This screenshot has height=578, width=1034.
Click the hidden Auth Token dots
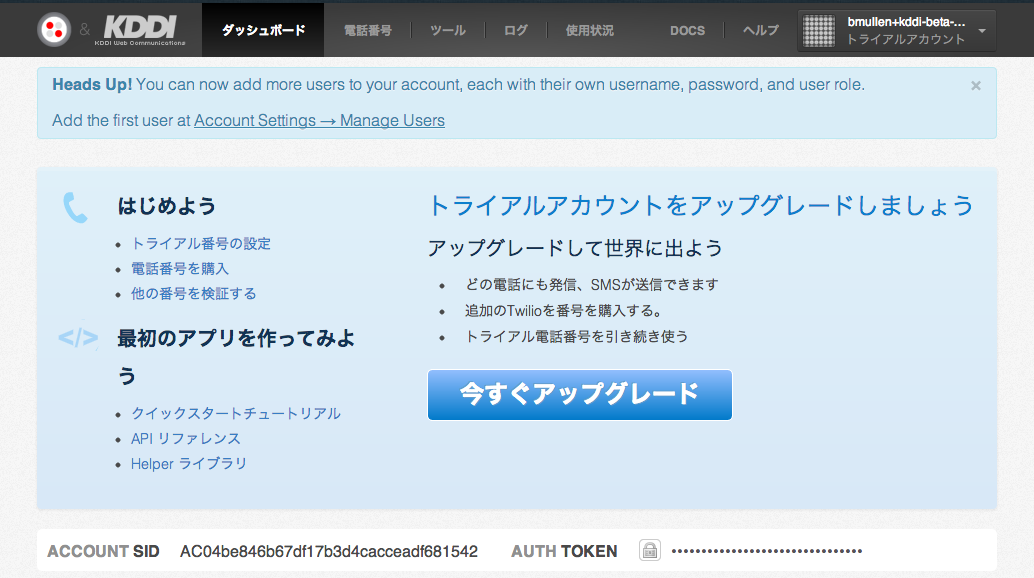click(766, 551)
